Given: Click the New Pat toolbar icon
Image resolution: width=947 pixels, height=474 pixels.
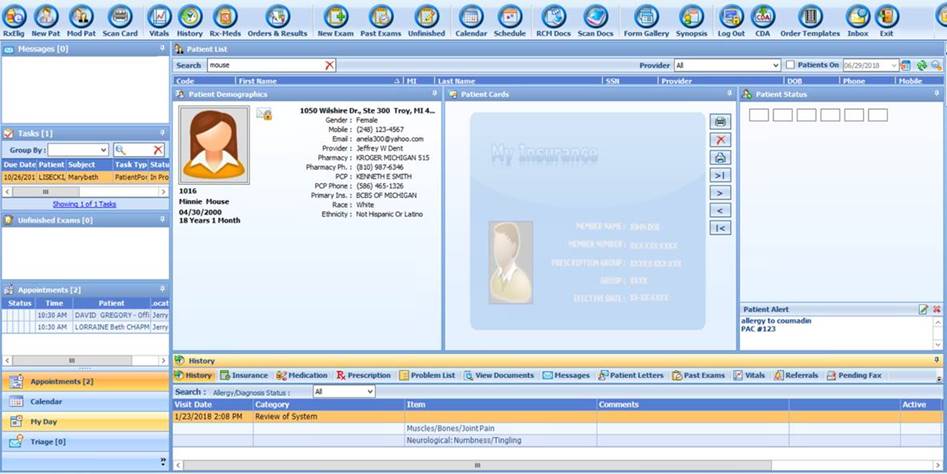Looking at the screenshot, I should point(47,20).
